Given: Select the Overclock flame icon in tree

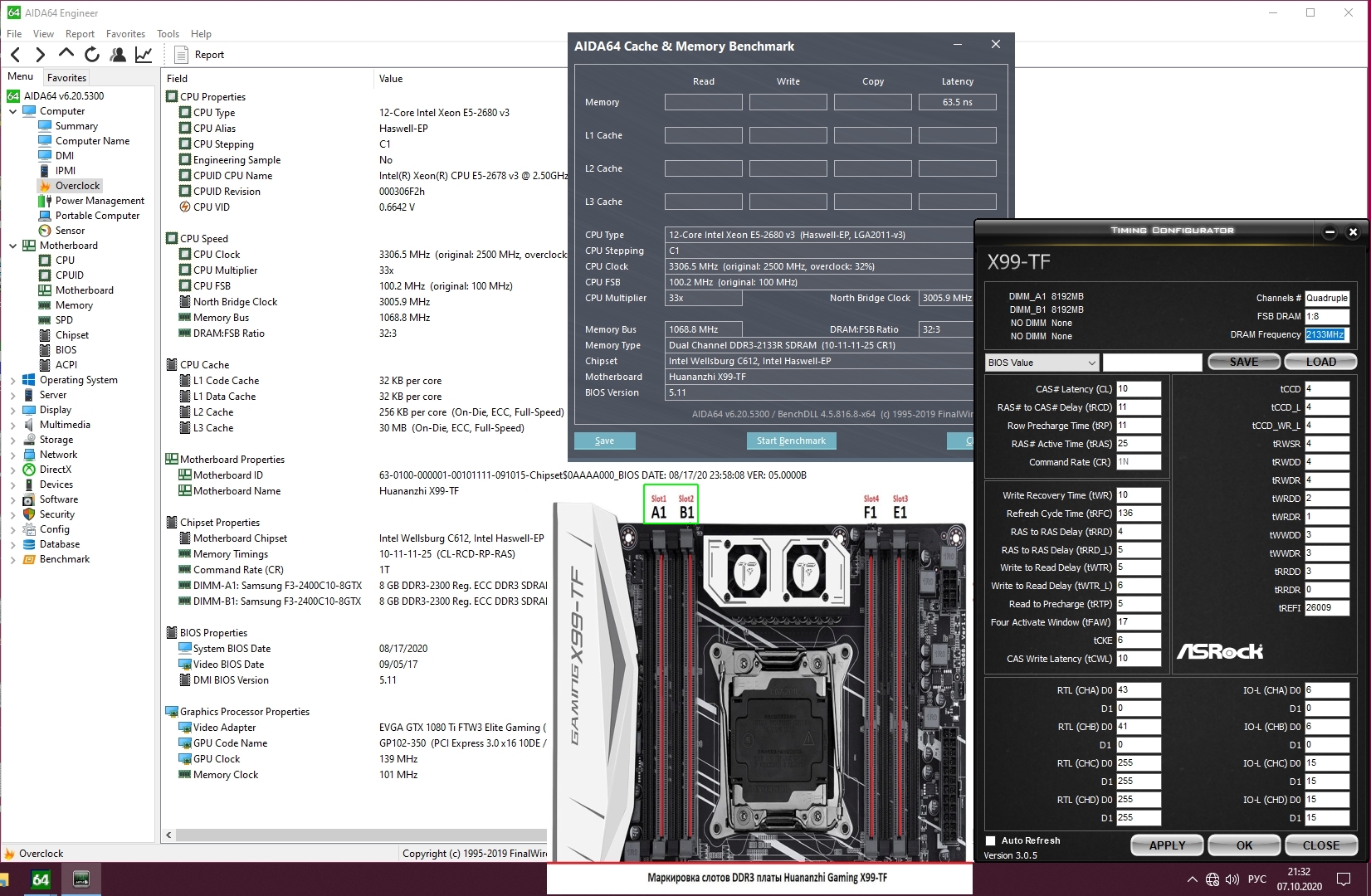Looking at the screenshot, I should pyautogui.click(x=45, y=186).
